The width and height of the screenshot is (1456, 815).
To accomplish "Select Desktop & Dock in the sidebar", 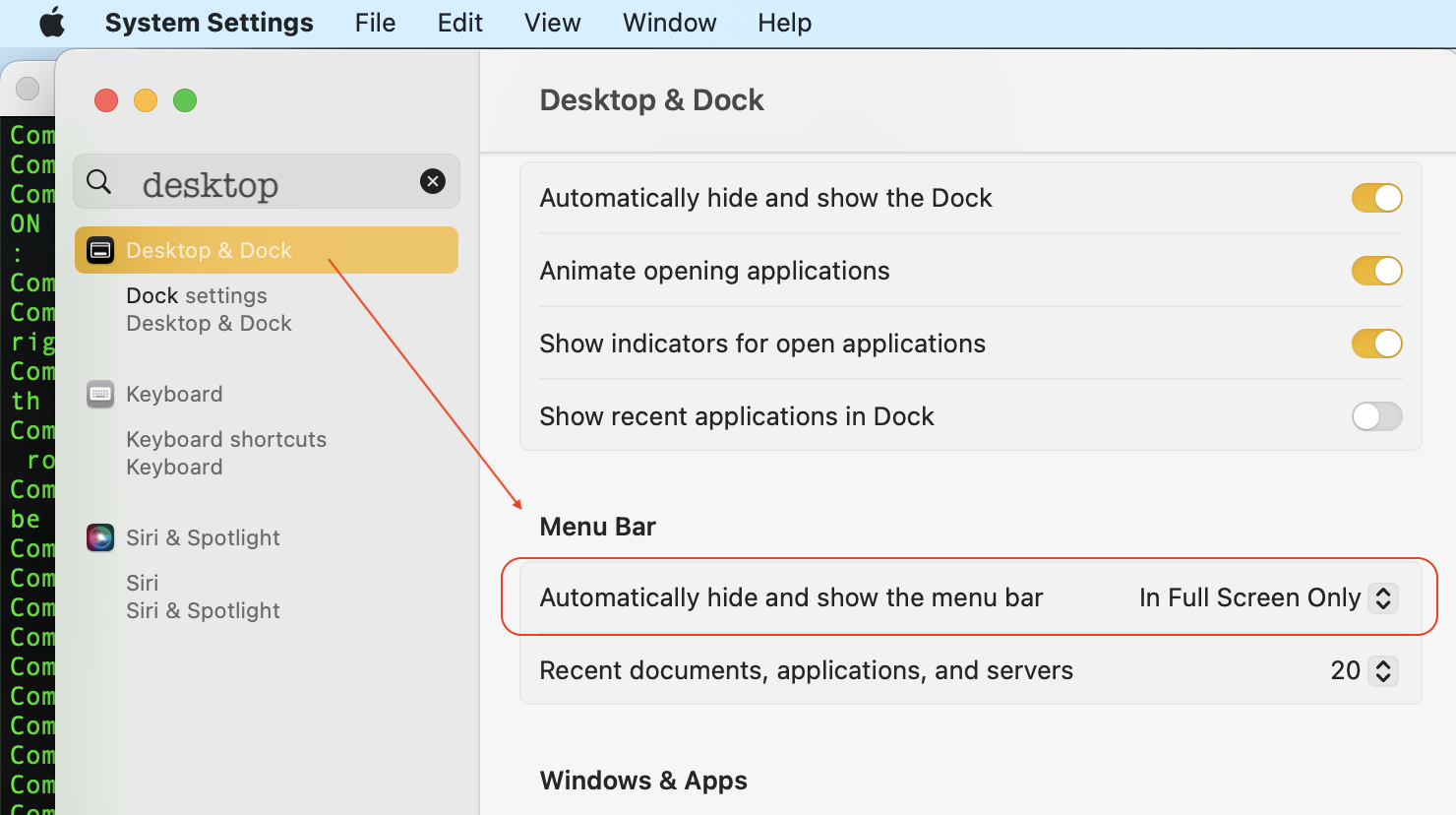I will click(267, 250).
